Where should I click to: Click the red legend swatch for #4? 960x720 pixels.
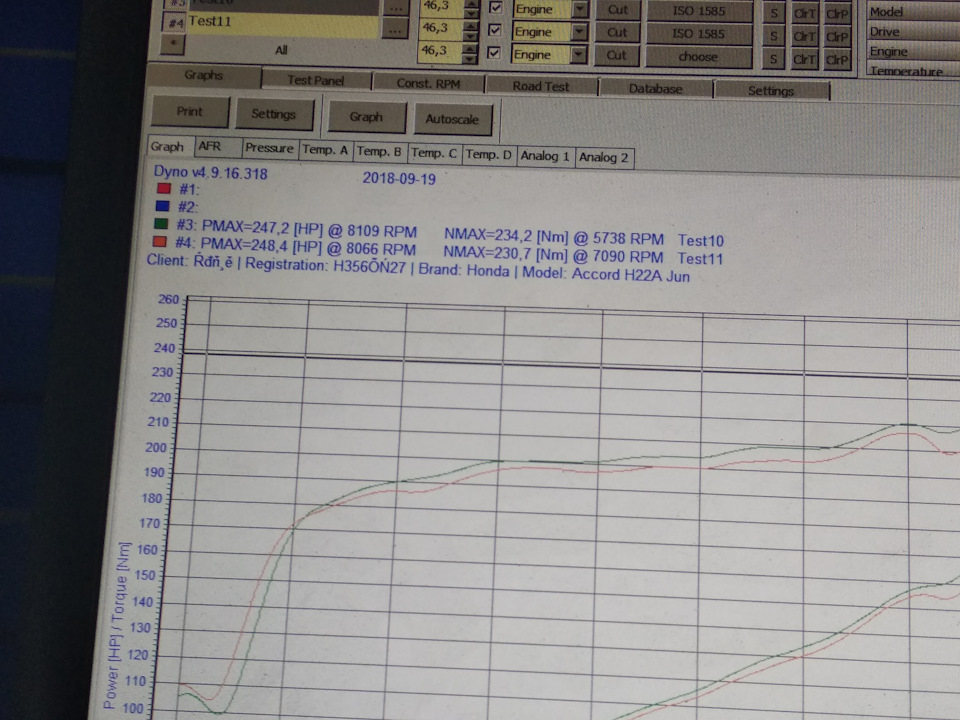pyautogui.click(x=160, y=242)
